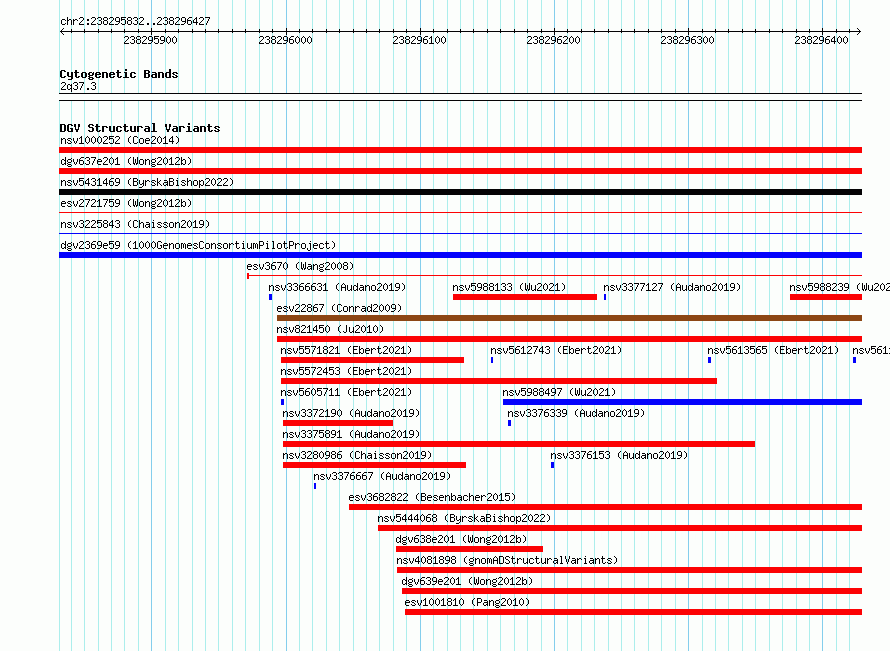890x651 pixels.
Task: Select the nsv3376153 (Audano2019) label
Action: click(x=619, y=455)
